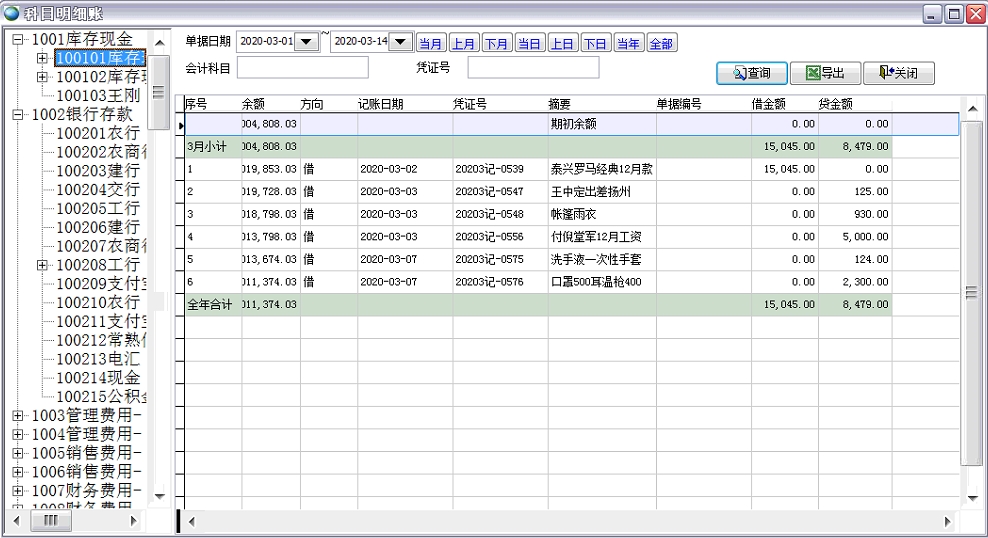This screenshot has width=988, height=538.
Task: Select the row with 帐篷雨衣 summary
Action: (x=572, y=214)
